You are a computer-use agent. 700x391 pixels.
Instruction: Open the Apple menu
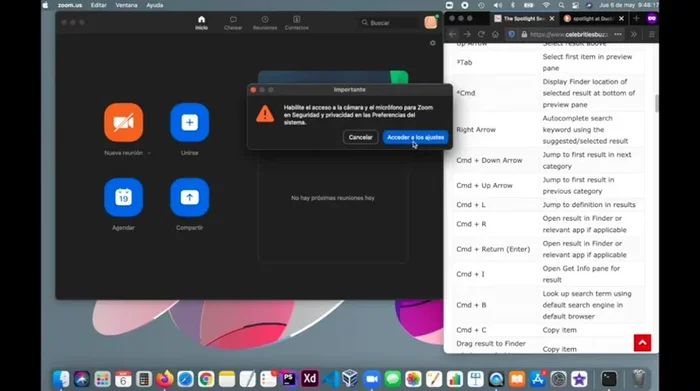(46, 5)
